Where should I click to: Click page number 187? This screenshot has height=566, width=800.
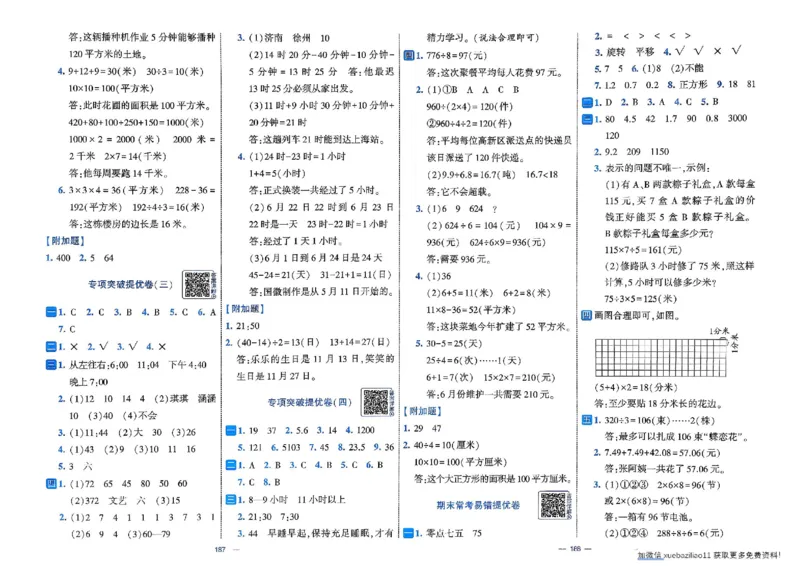coord(220,549)
